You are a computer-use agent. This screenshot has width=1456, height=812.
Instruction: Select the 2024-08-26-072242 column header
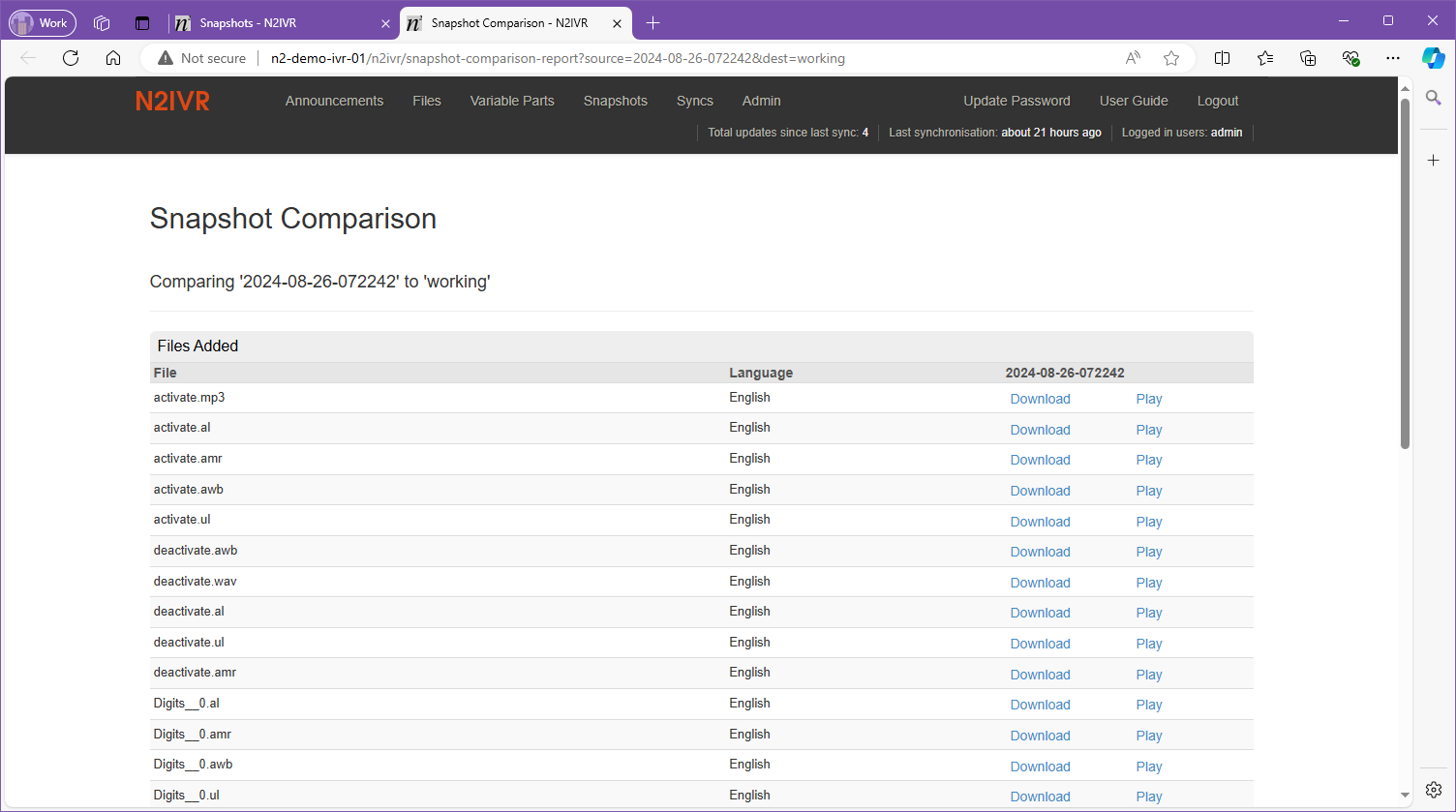pyautogui.click(x=1065, y=373)
